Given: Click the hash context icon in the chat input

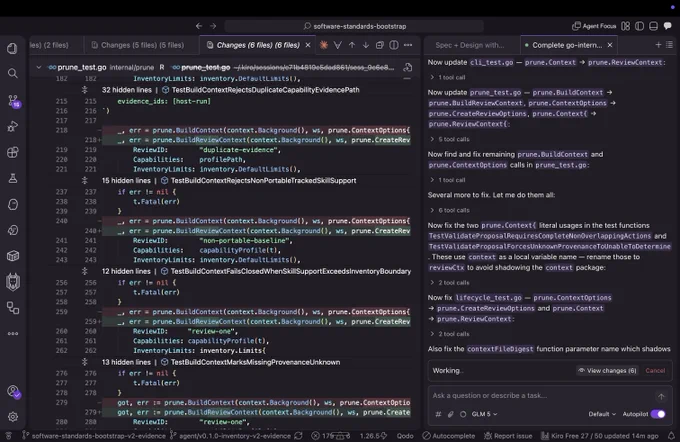Looking at the screenshot, I should [438, 414].
